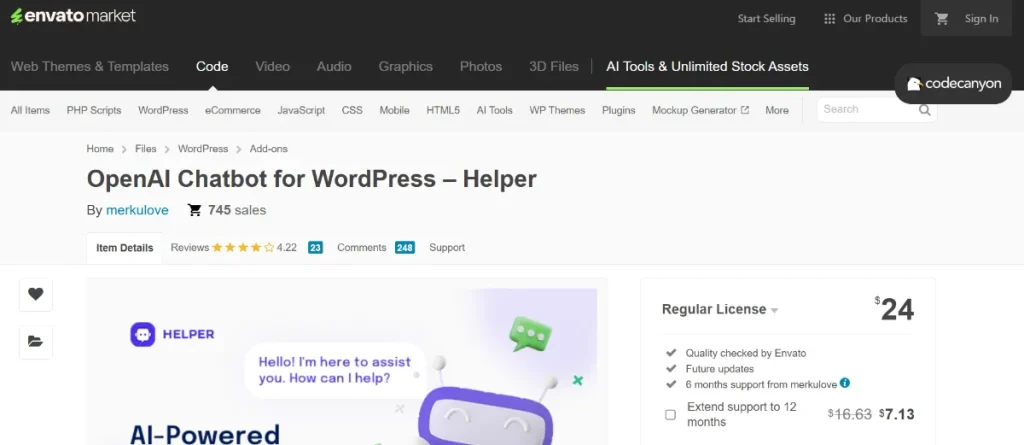
Task: Click the Our Products grid icon
Action: 829,19
